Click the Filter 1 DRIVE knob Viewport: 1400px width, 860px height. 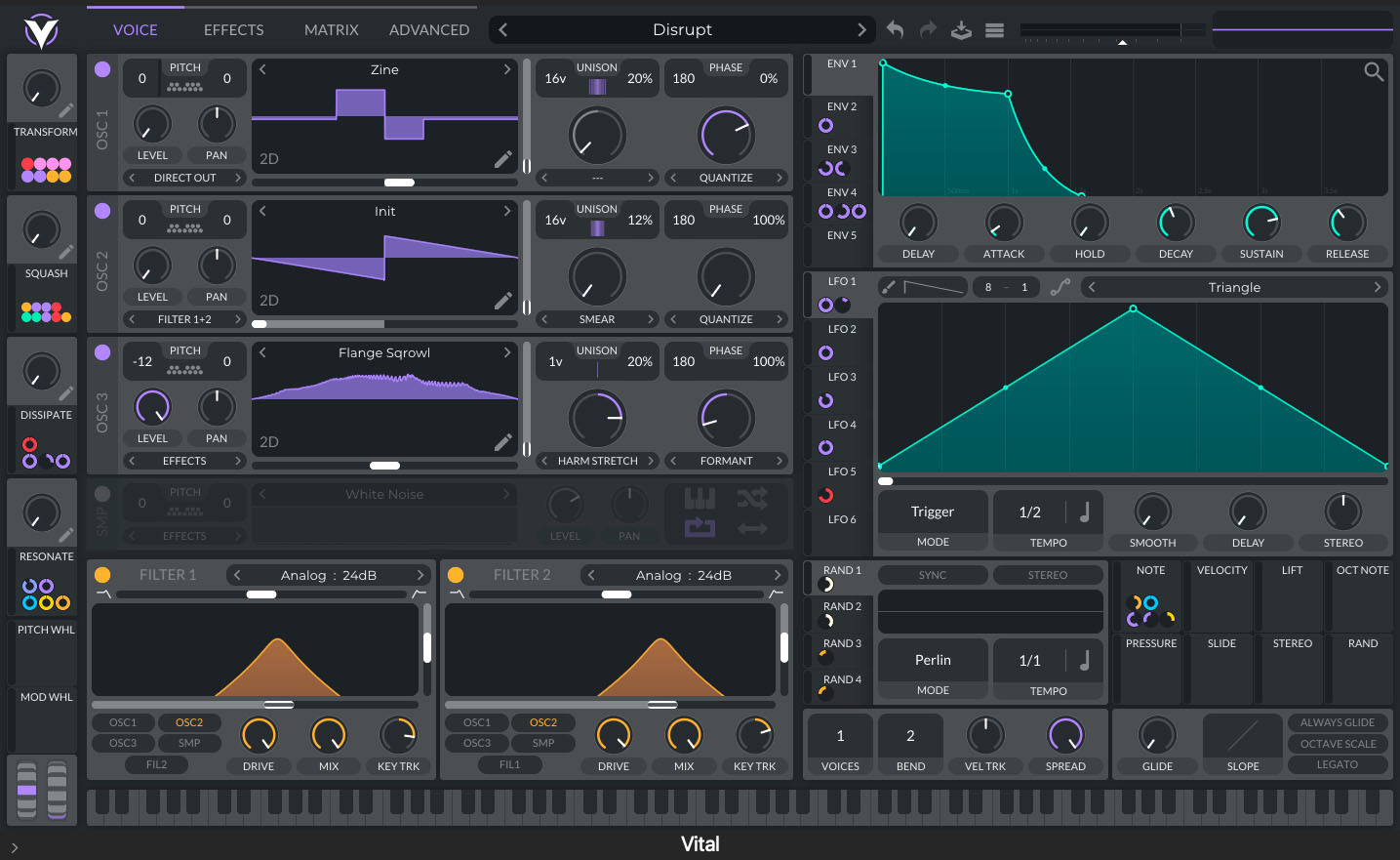(259, 735)
